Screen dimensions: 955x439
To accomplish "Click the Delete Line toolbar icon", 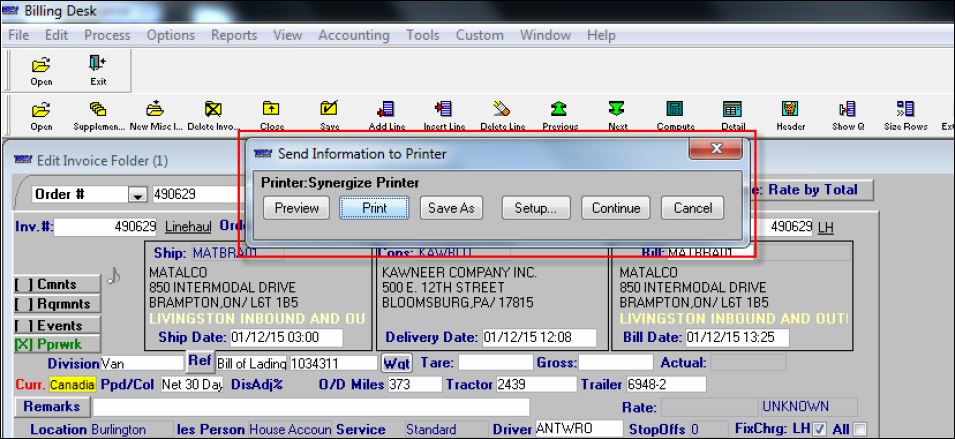I will (x=502, y=114).
